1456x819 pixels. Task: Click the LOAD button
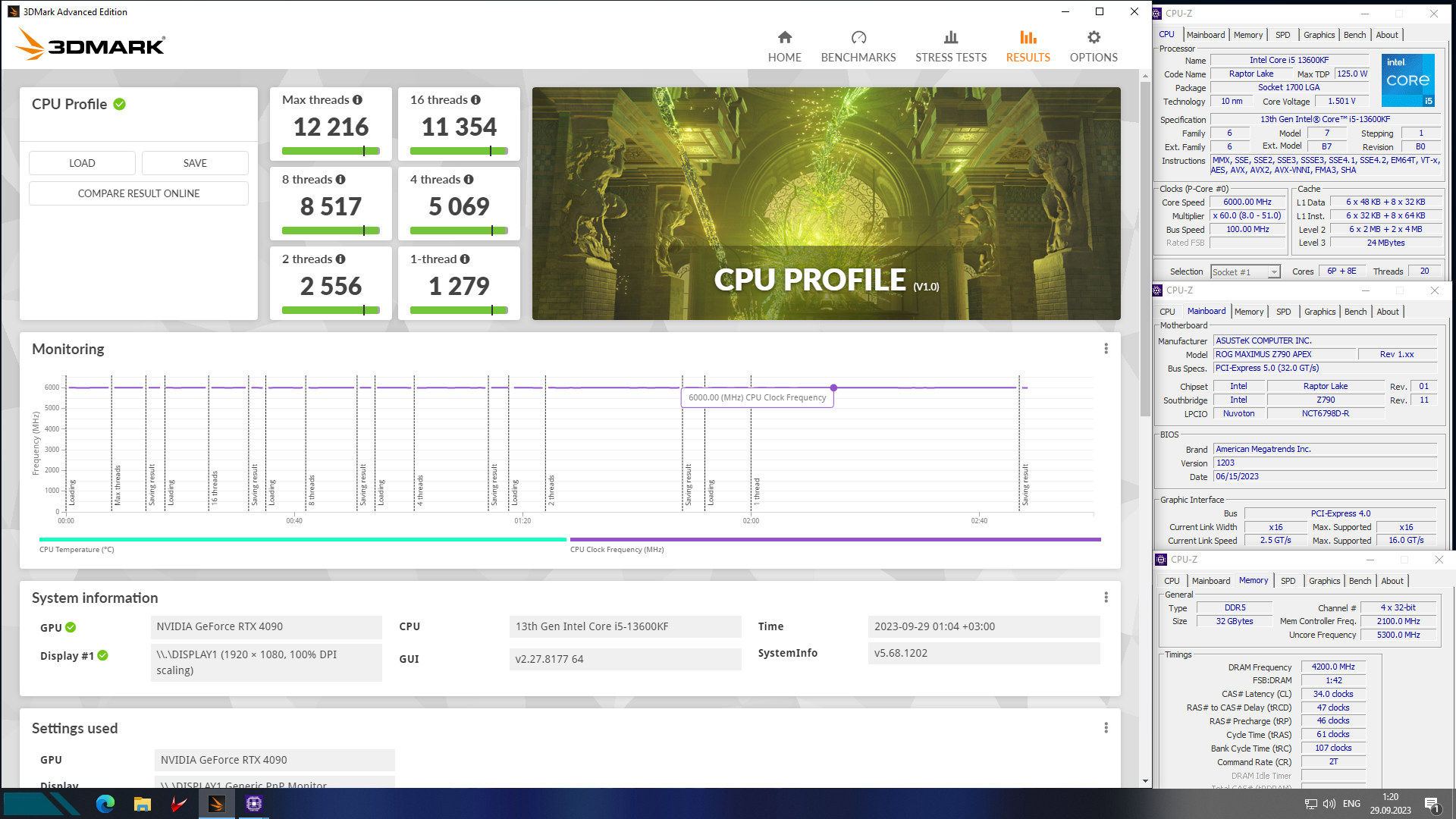click(82, 163)
